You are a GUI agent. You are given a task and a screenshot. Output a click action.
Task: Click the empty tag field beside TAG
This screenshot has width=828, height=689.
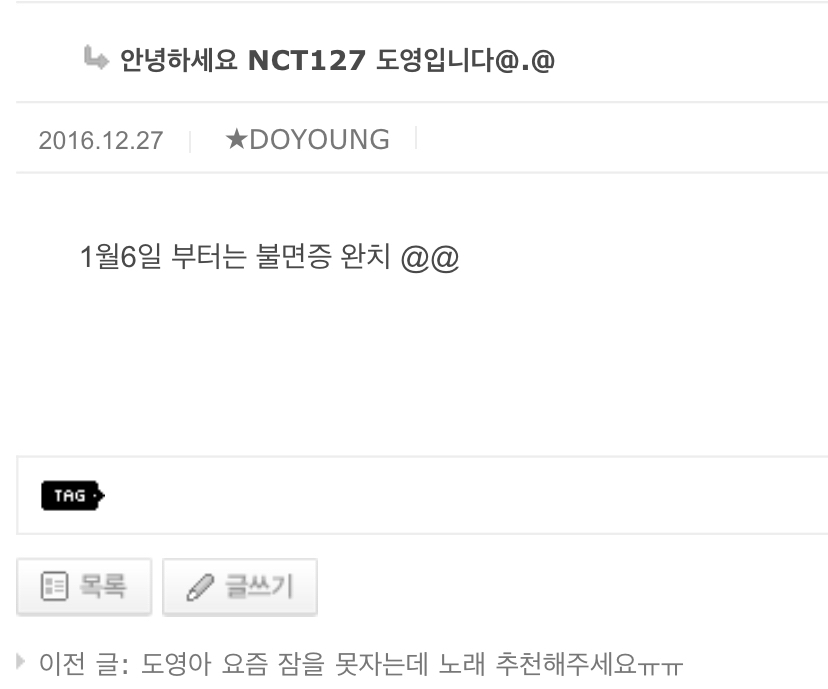tap(465, 495)
